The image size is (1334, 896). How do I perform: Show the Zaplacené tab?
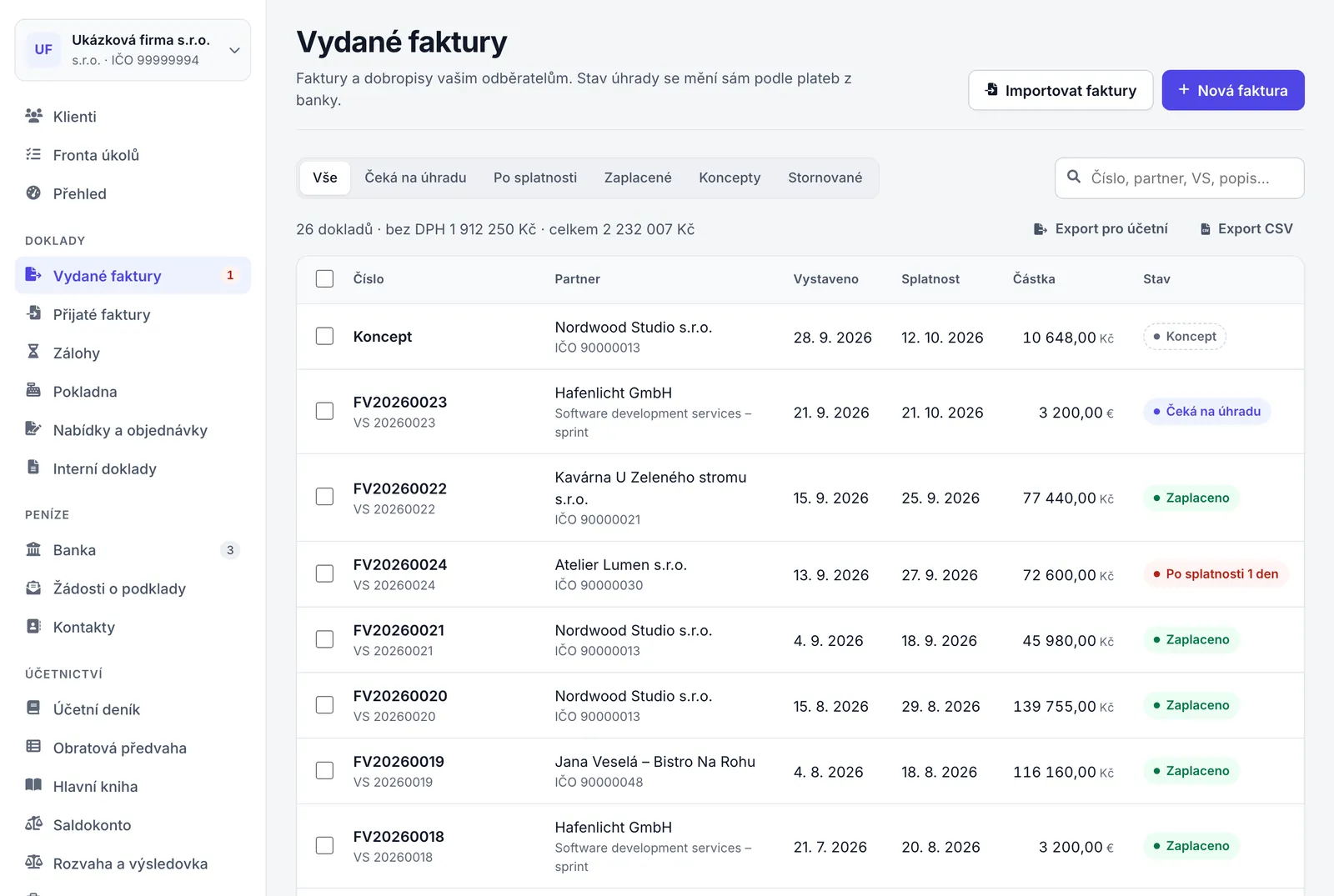(x=638, y=178)
